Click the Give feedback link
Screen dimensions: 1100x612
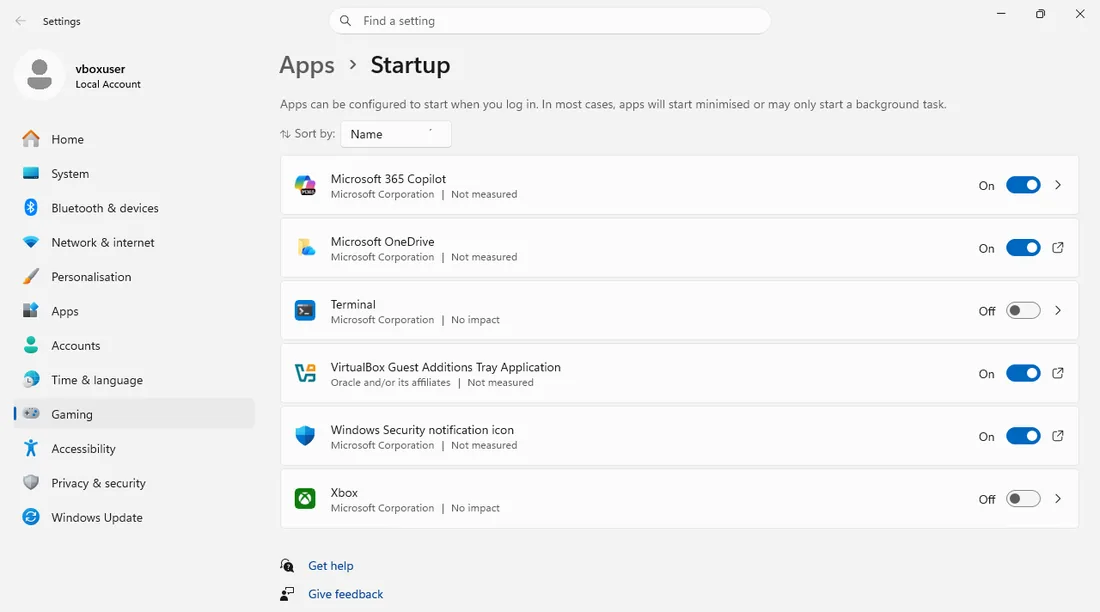click(x=345, y=594)
